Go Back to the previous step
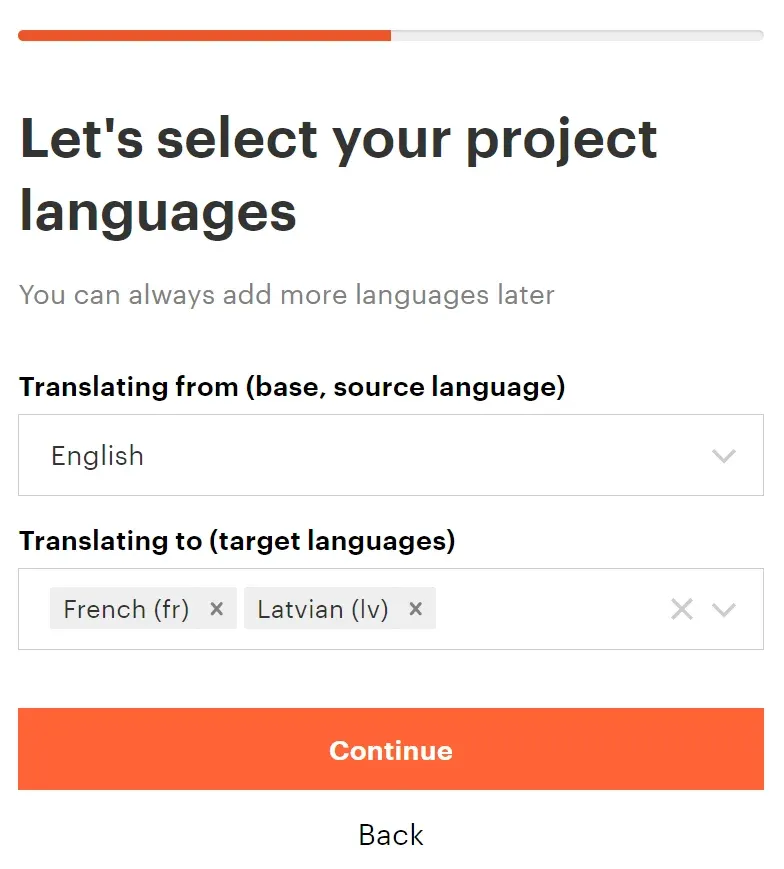784x869 pixels. click(x=390, y=835)
